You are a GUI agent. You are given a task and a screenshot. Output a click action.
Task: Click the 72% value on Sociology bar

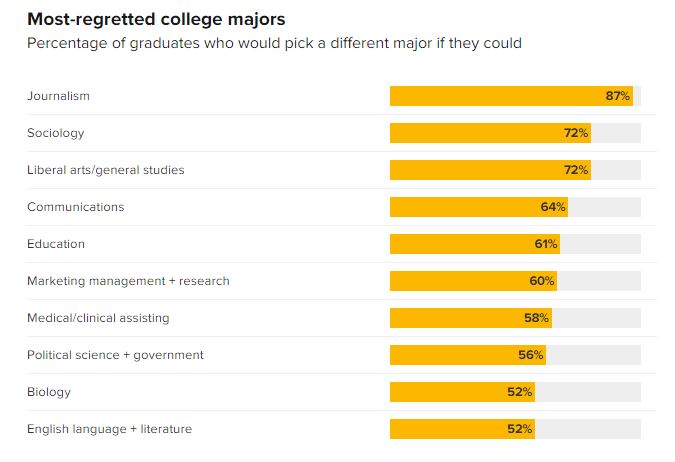point(576,133)
